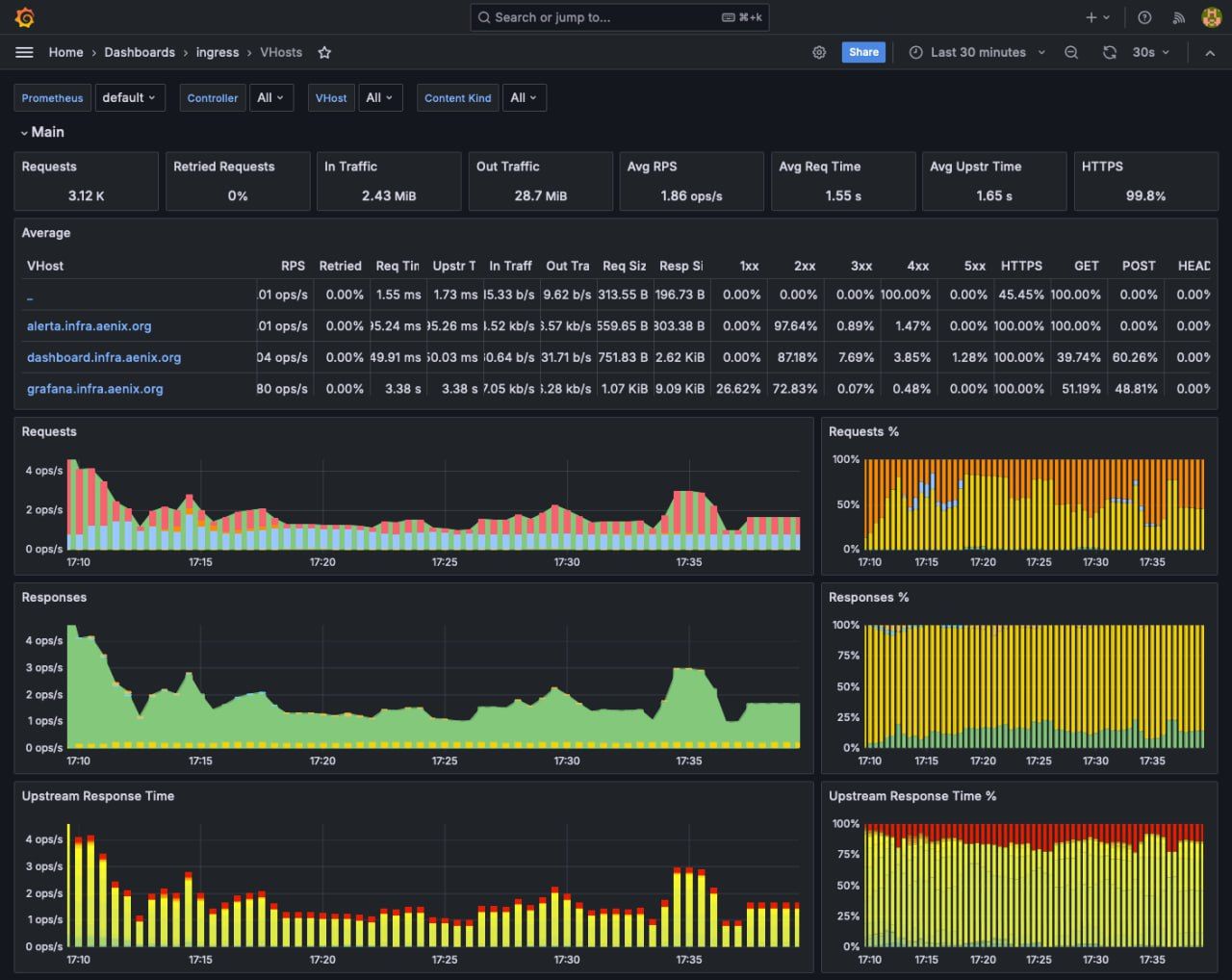
Task: Open the Grafana home logo
Action: pyautogui.click(x=25, y=16)
